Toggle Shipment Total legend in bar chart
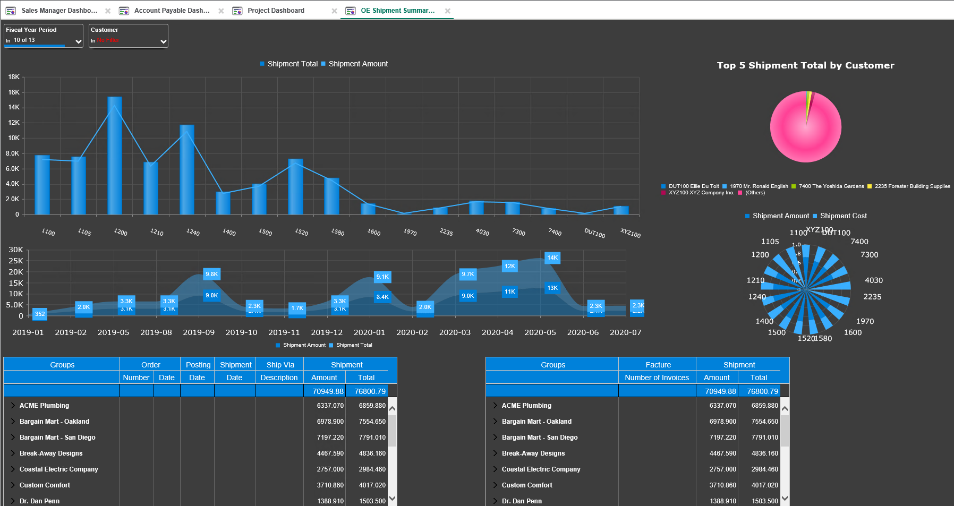The height and width of the screenshot is (506, 954). click(x=292, y=64)
